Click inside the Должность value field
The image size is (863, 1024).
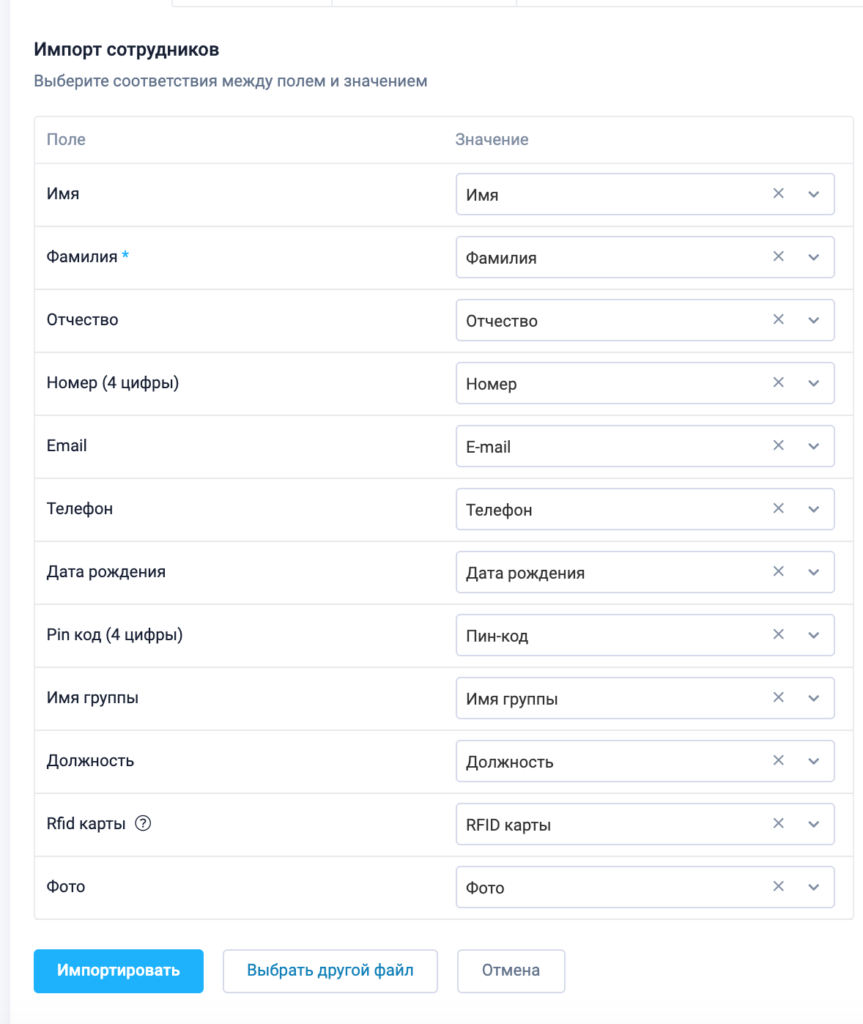[x=600, y=761]
